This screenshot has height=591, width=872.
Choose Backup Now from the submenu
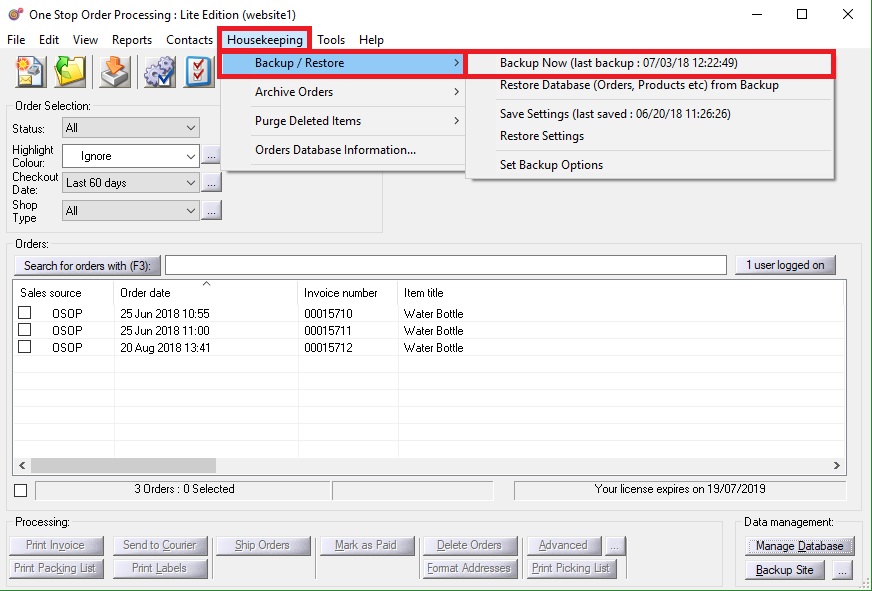(650, 63)
